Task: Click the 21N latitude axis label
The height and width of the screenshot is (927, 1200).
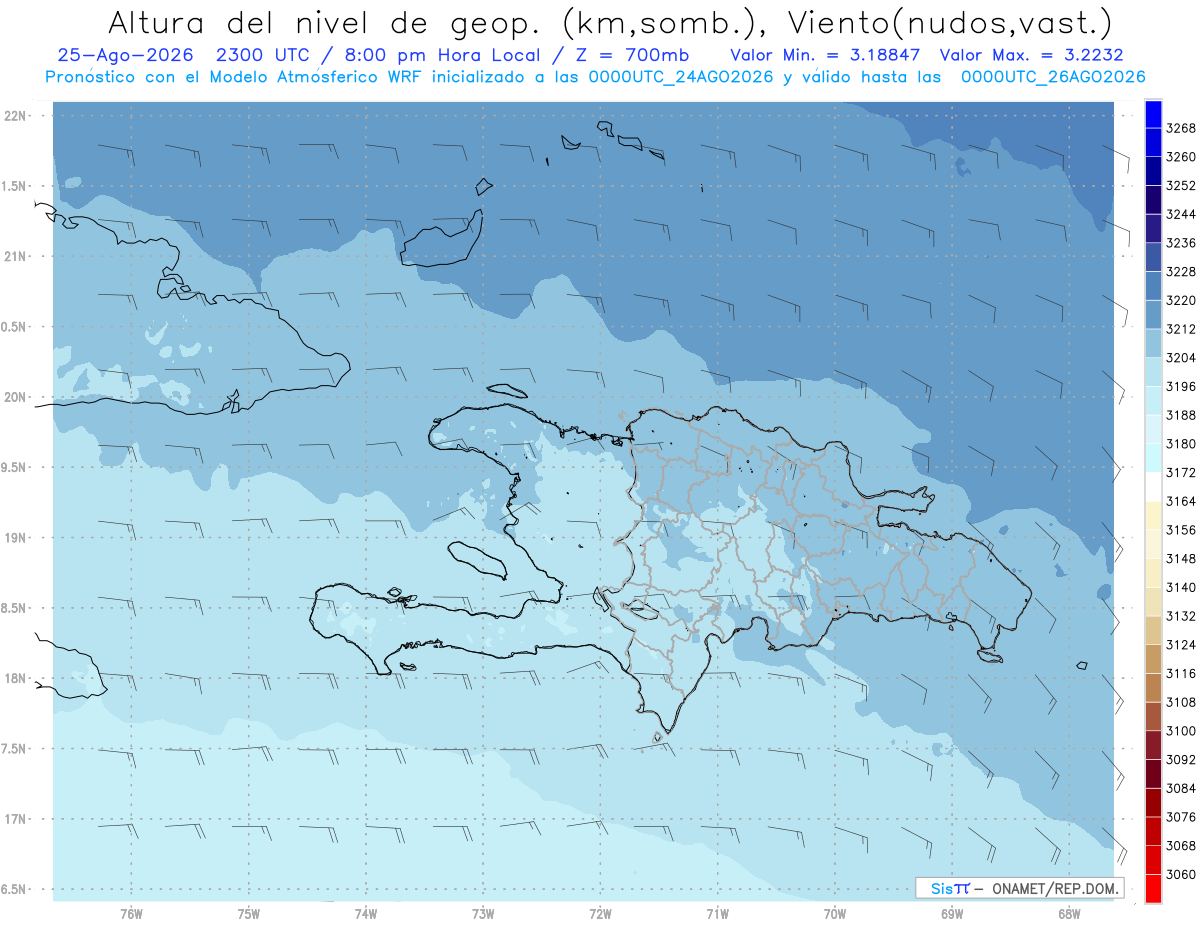Action: click(x=16, y=256)
